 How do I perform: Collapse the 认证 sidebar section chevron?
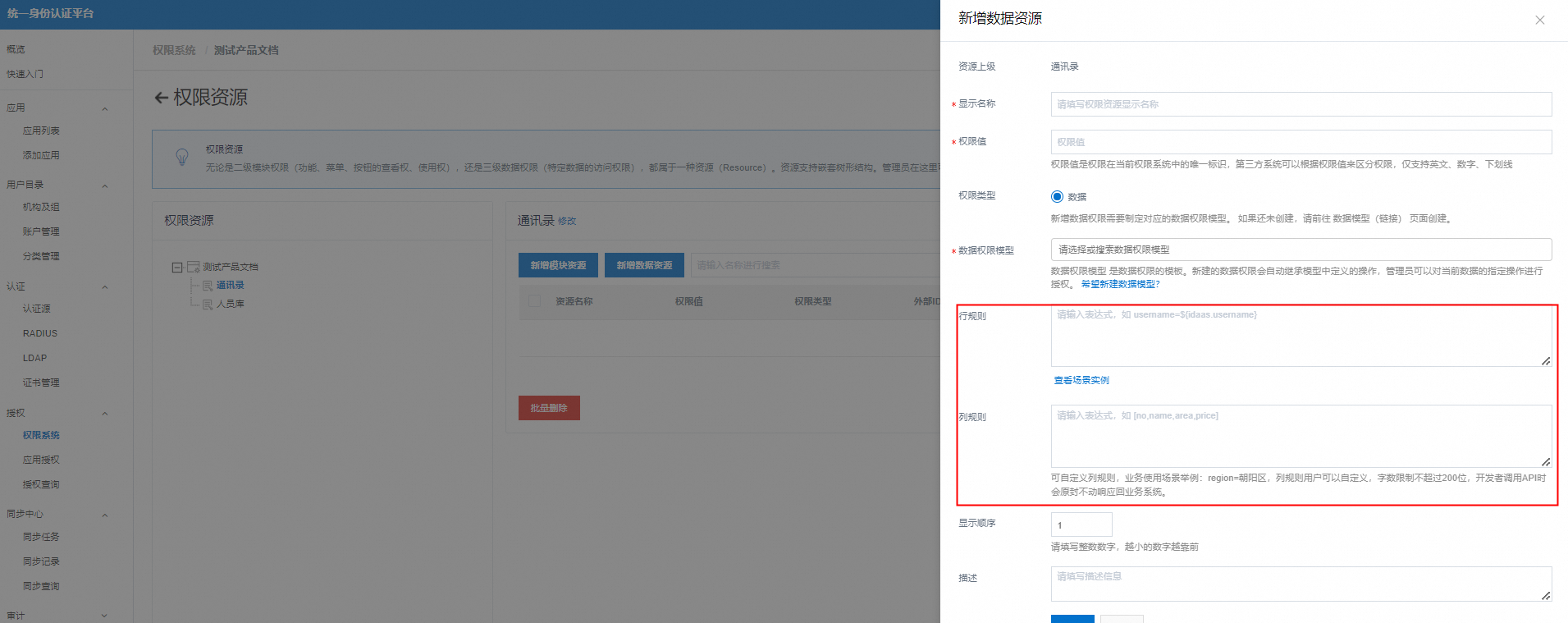point(105,287)
